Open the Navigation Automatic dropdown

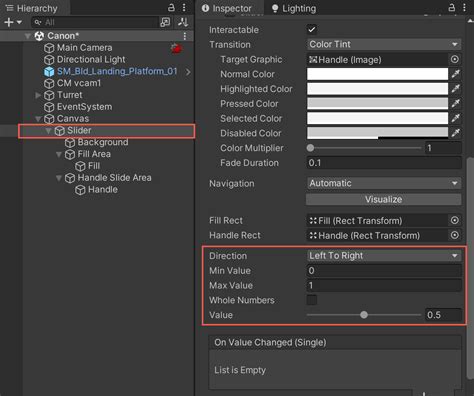[384, 183]
